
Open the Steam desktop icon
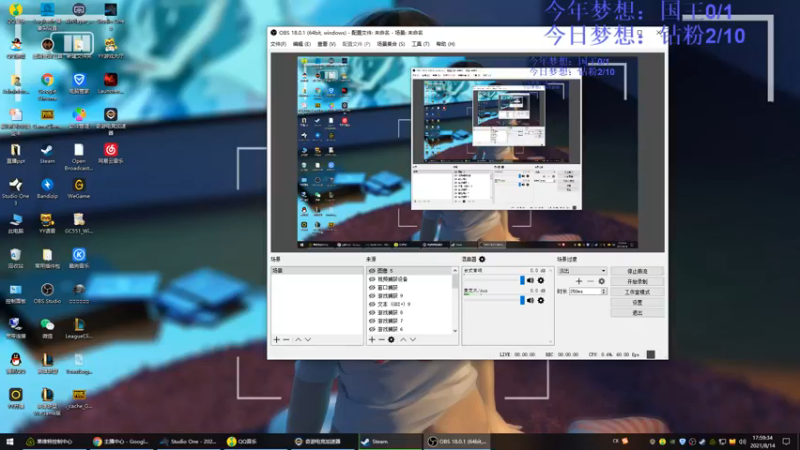click(47, 154)
